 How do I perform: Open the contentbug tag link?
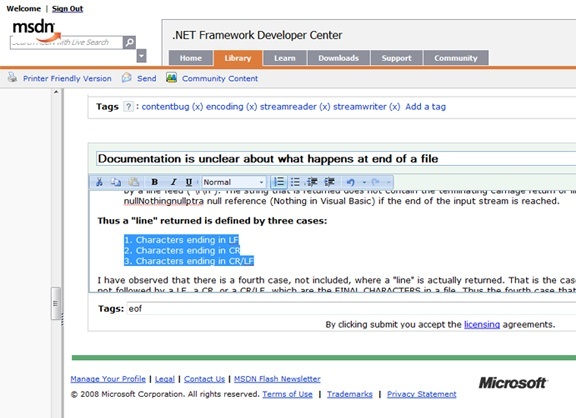click(165, 107)
